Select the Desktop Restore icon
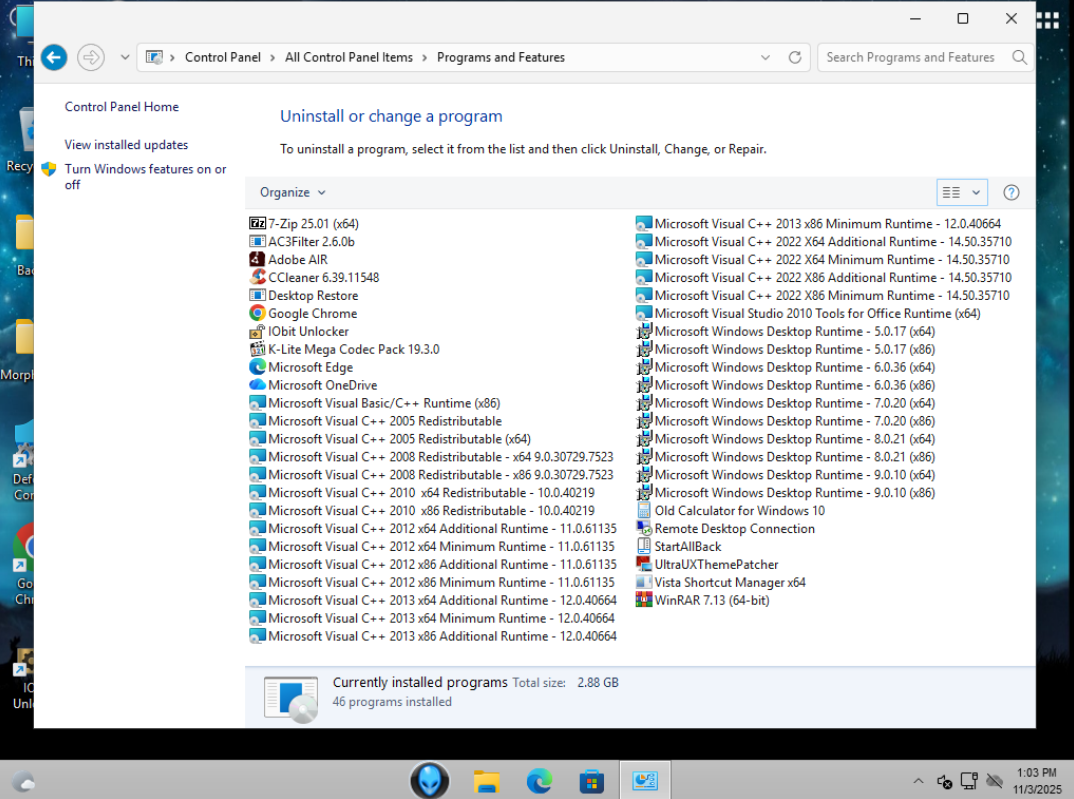This screenshot has height=799, width=1074. [257, 295]
